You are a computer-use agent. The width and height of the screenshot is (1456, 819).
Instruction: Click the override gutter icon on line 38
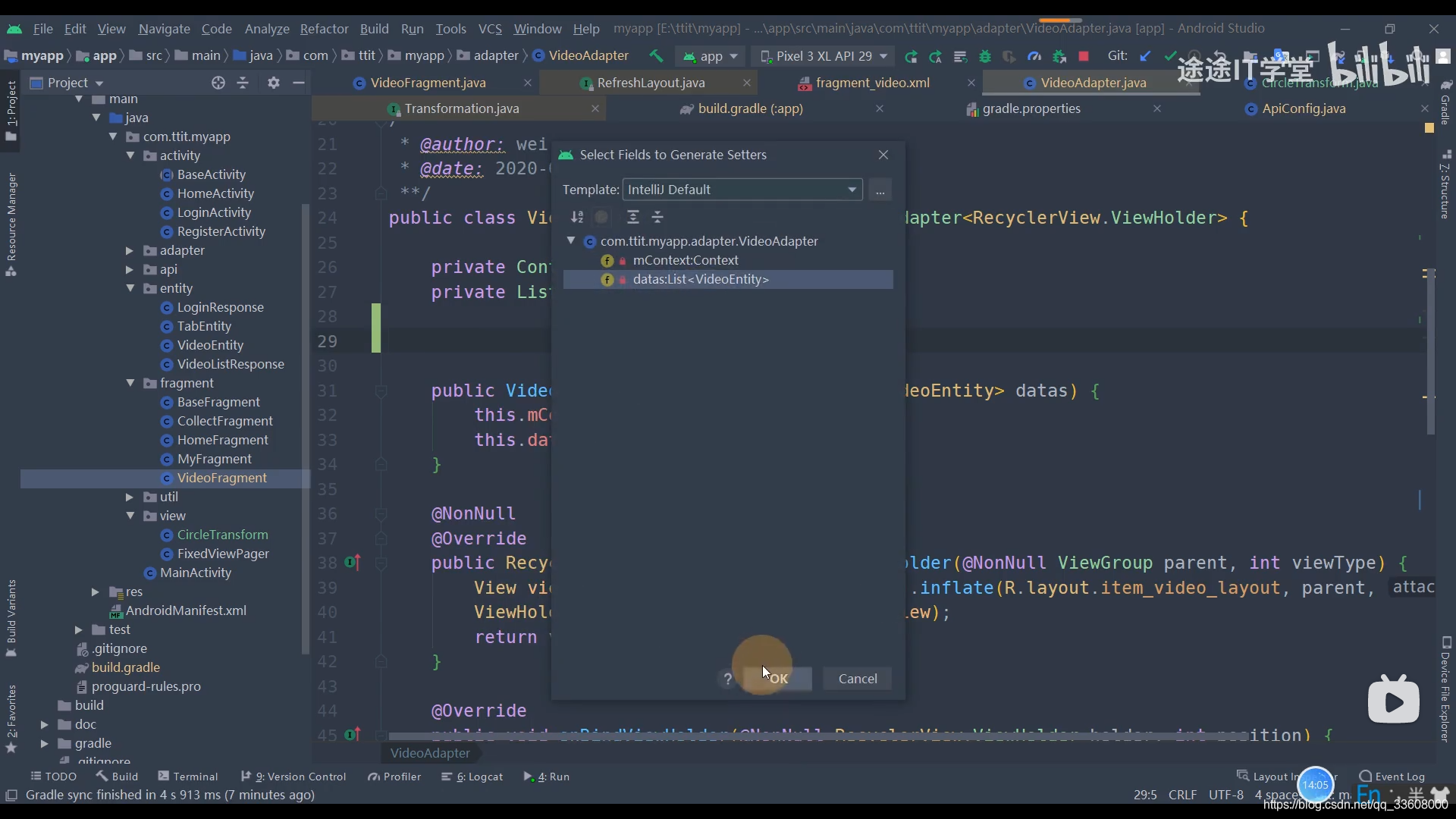point(353,563)
